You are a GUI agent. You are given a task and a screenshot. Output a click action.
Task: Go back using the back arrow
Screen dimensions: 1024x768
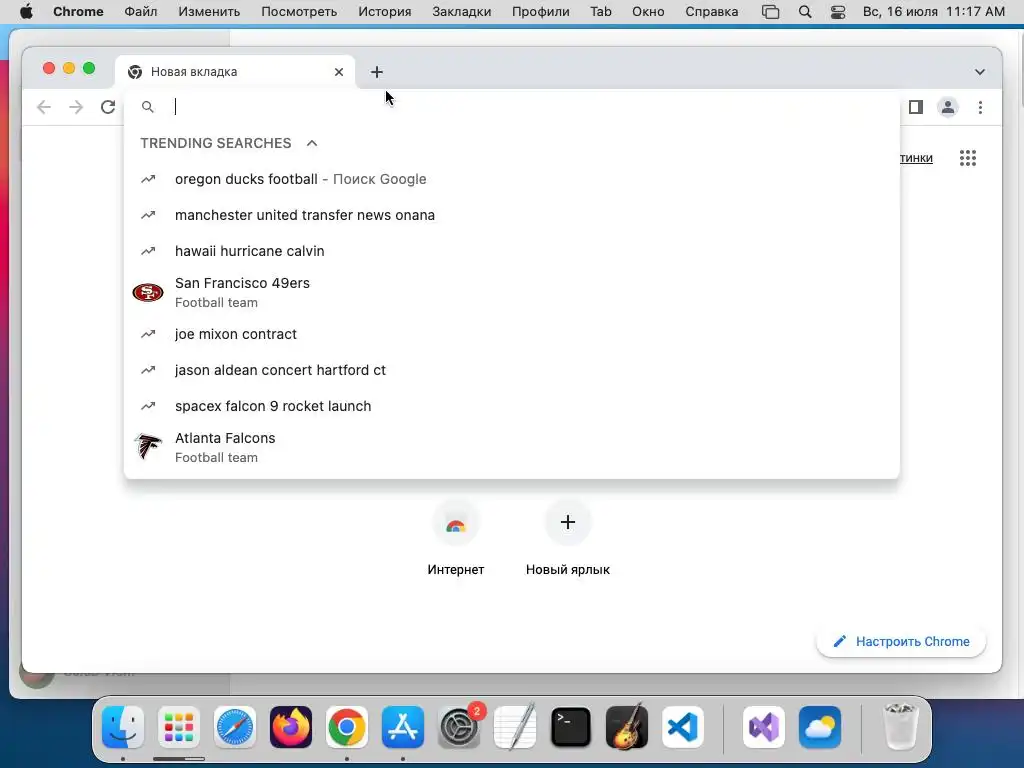[44, 106]
